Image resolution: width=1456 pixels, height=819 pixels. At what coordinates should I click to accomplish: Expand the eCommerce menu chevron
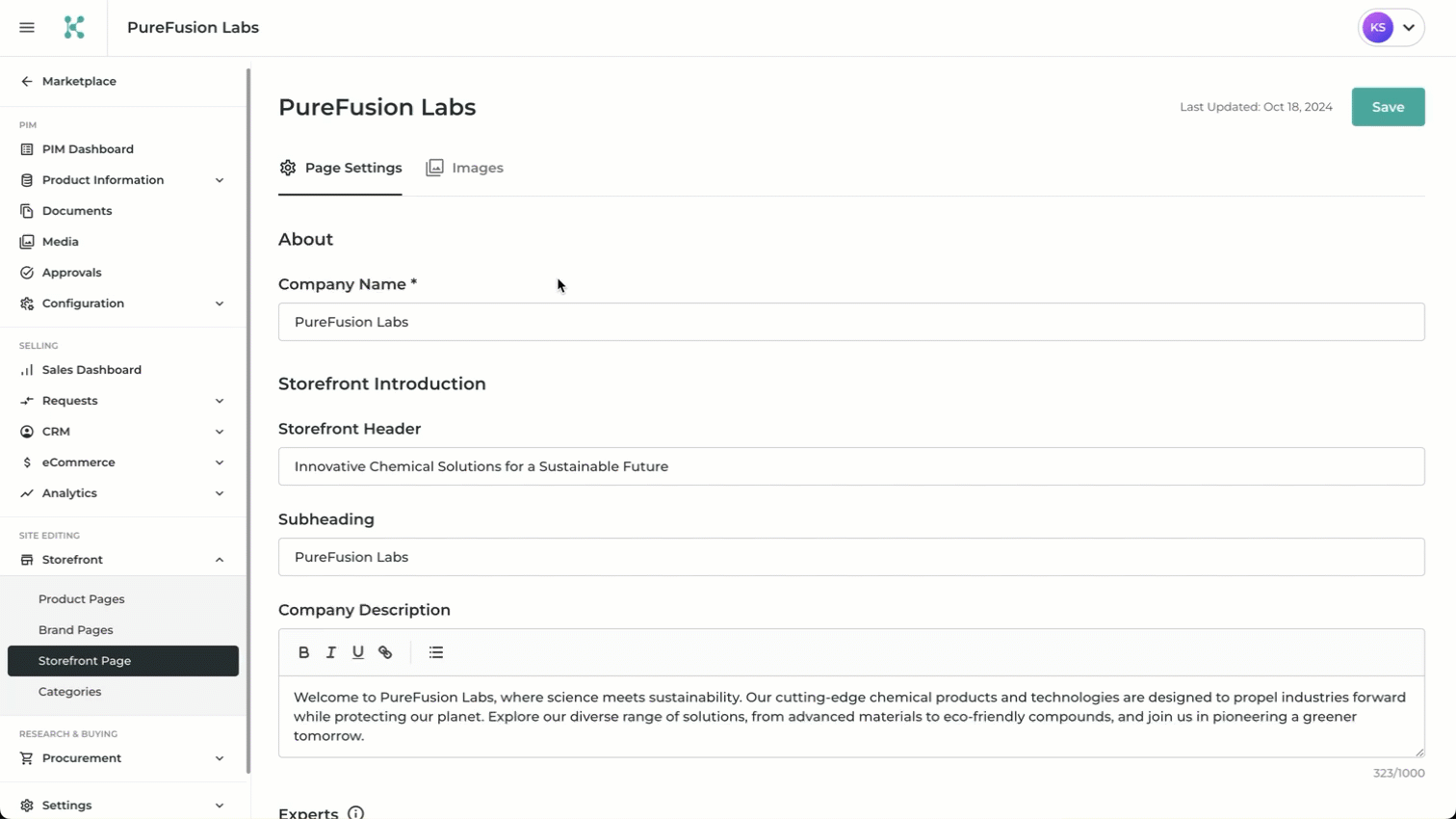[220, 462]
